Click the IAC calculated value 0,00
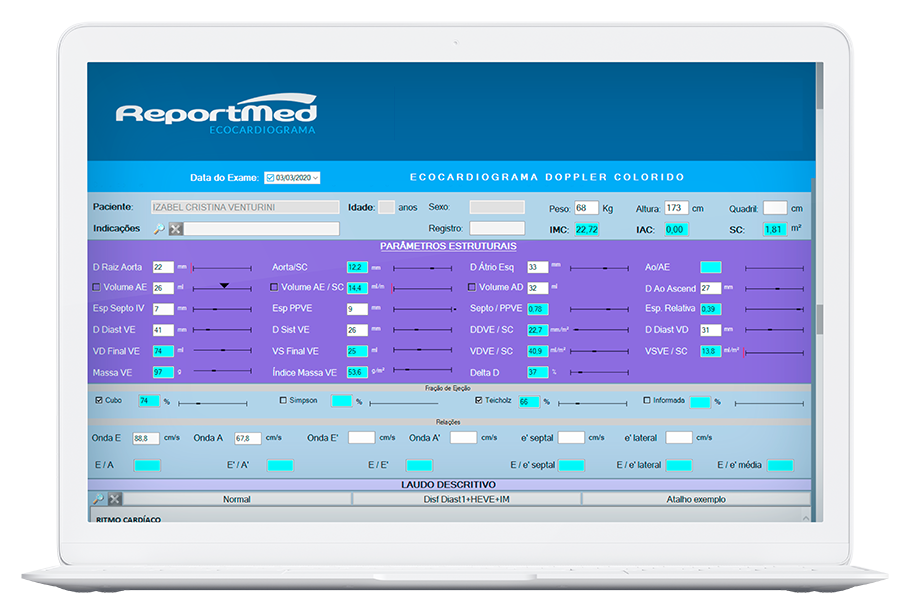The image size is (900, 603). click(x=677, y=229)
